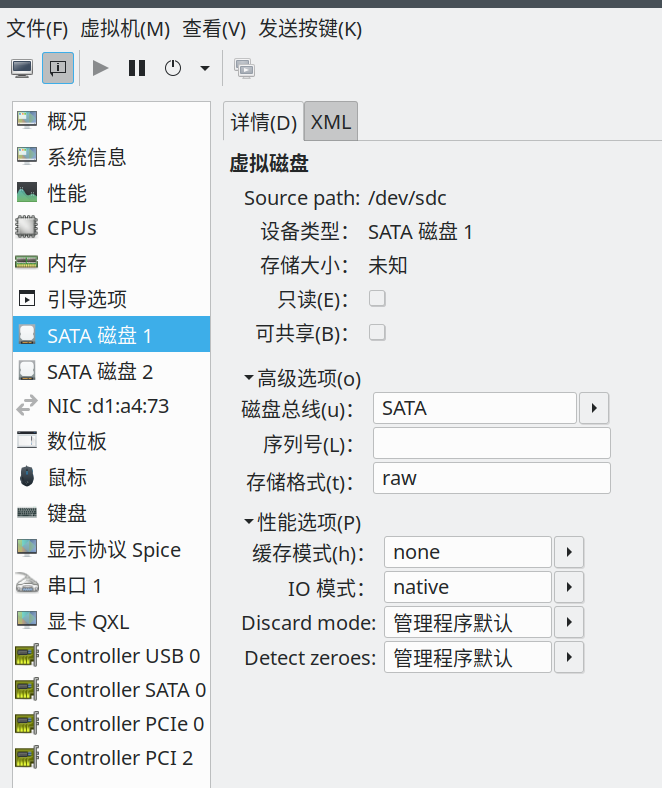Select SATA 磁盘 2 in hardware list
The image size is (662, 788).
[x=99, y=371]
